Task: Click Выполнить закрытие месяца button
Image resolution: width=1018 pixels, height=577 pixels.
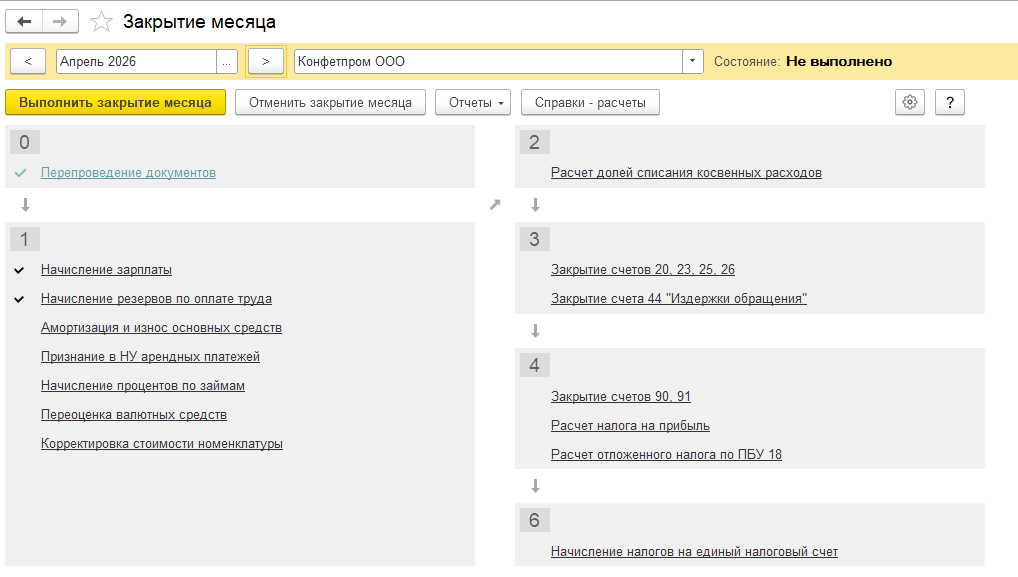Action: [x=115, y=102]
